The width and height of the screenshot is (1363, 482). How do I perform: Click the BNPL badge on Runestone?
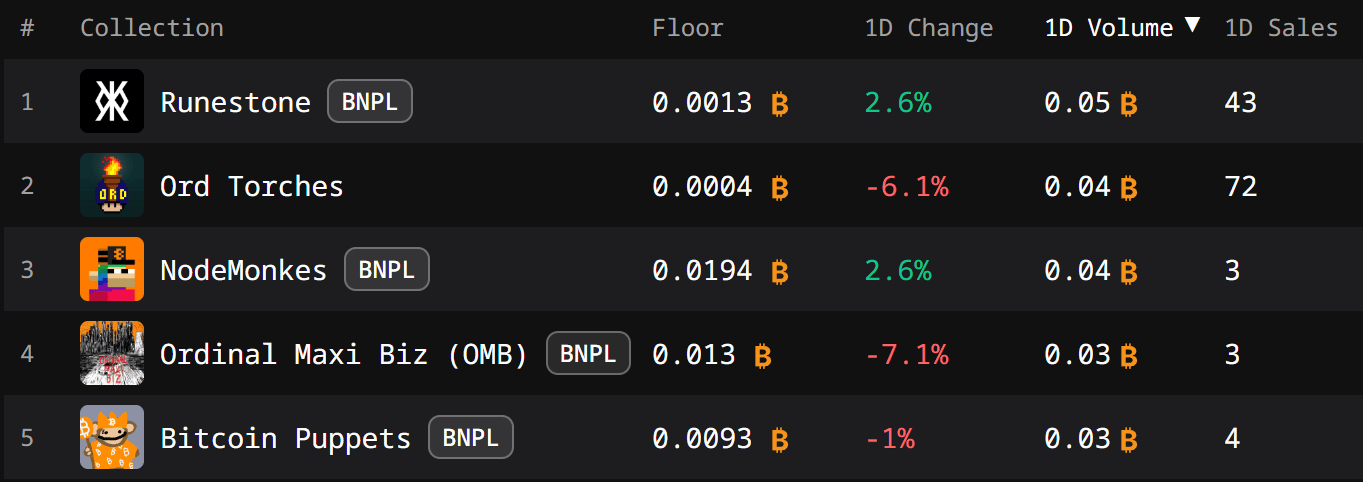[x=370, y=101]
